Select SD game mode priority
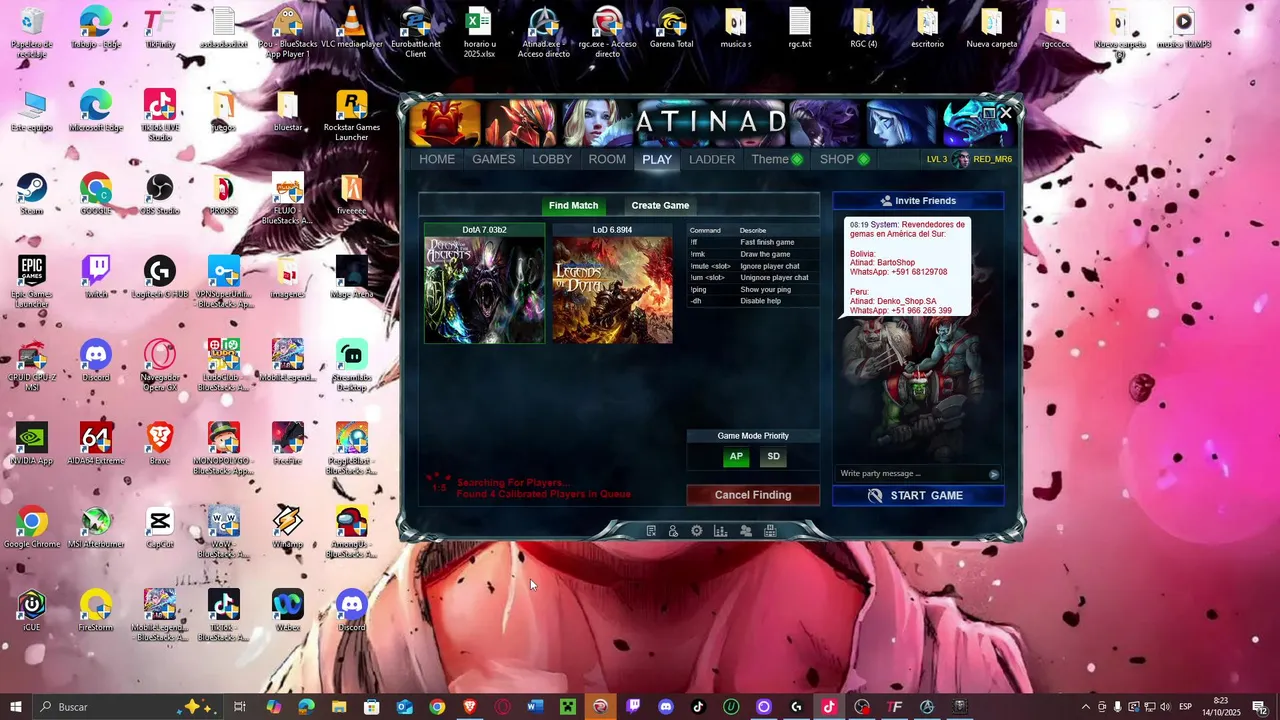 tap(773, 457)
